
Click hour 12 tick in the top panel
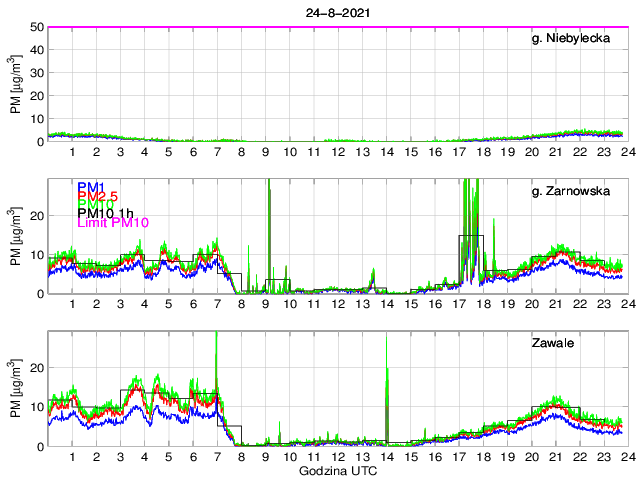338,152
